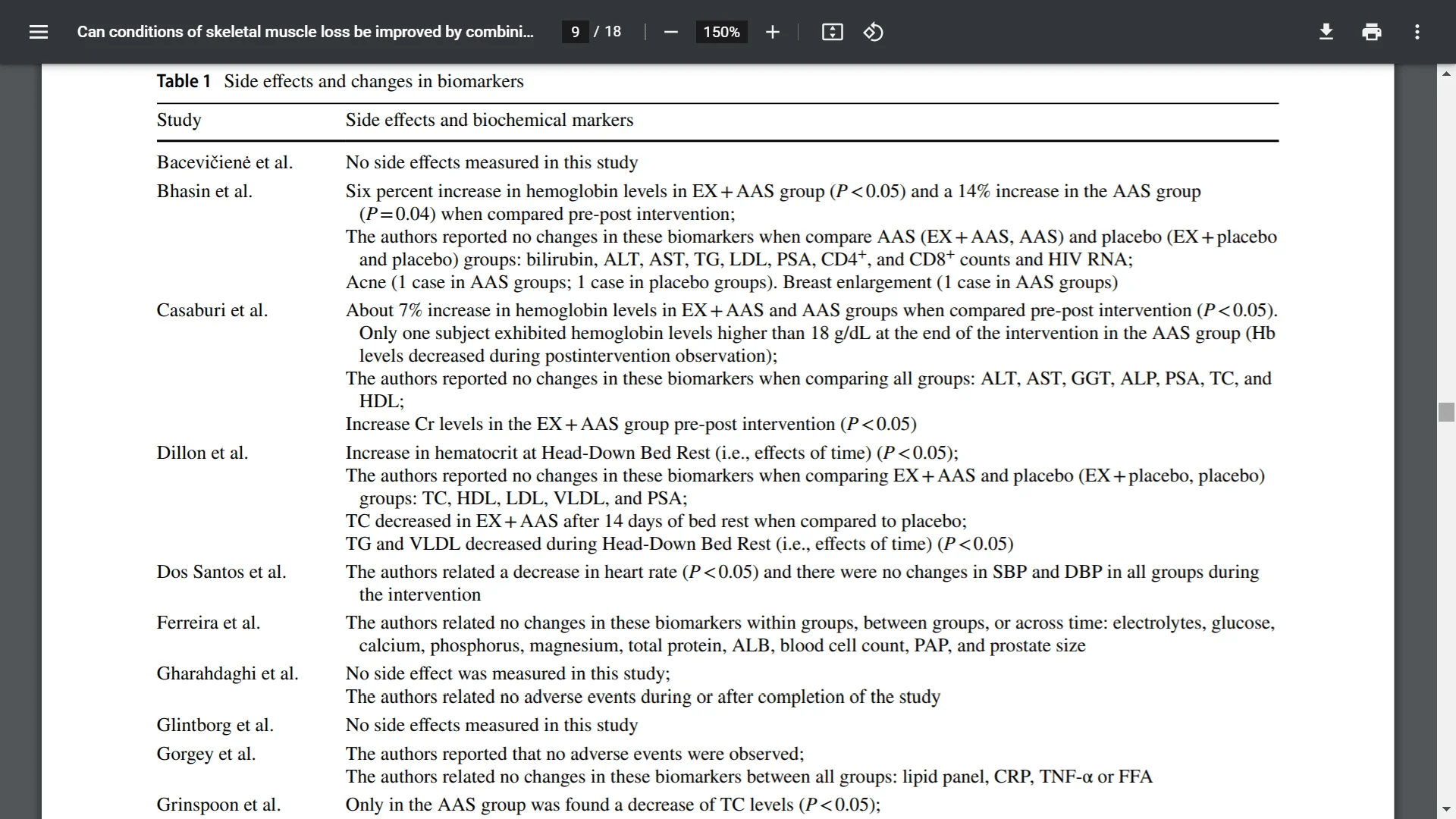Image resolution: width=1456 pixels, height=819 pixels.
Task: Click the scrollbar down arrow
Action: tap(1446, 809)
